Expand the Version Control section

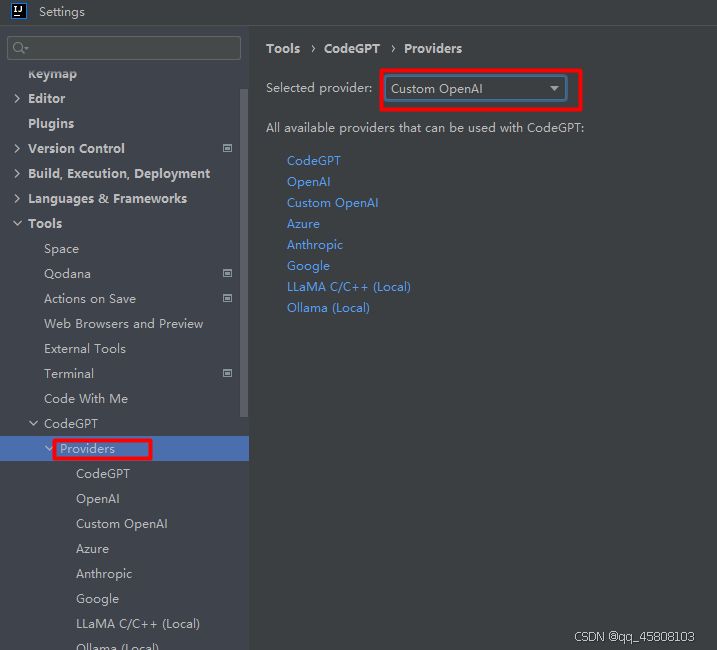click(17, 148)
